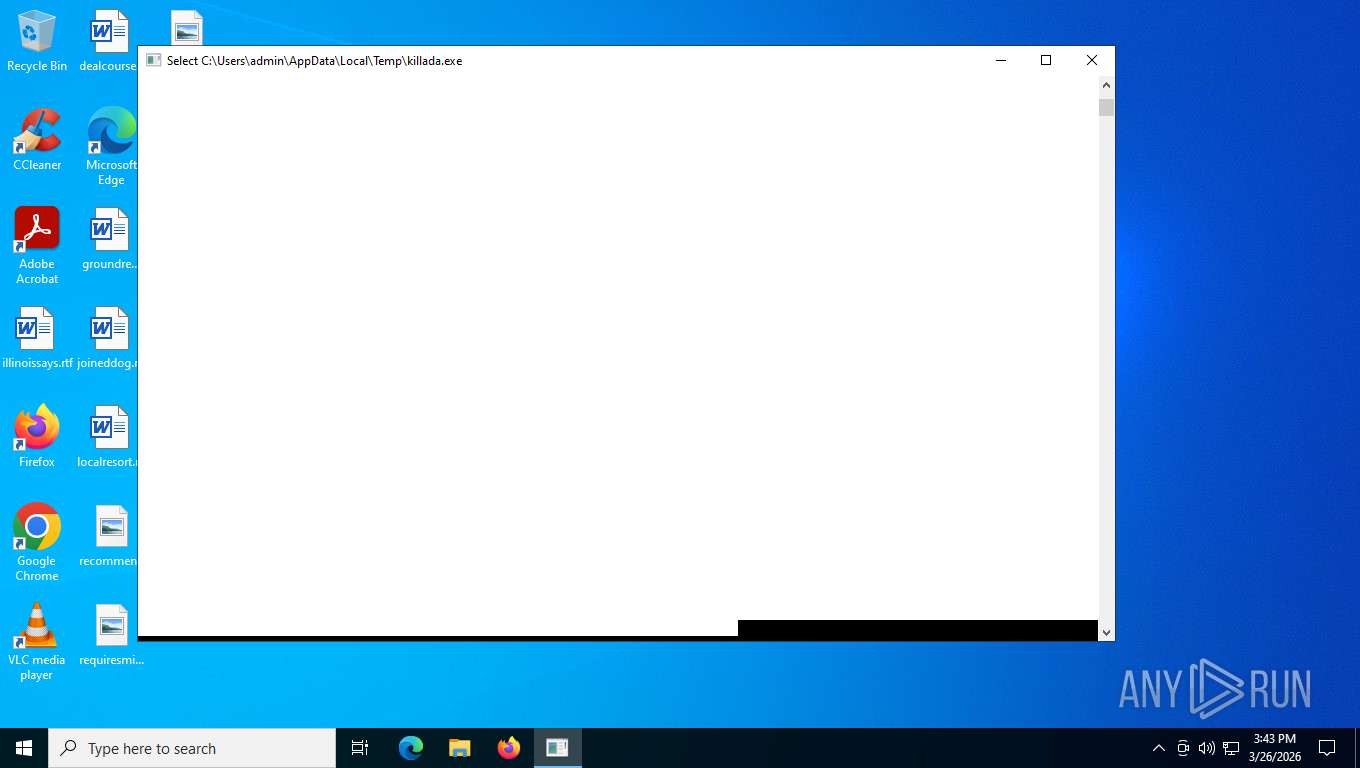
Task: Launch the Firefox desktop shortcut
Action: click(37, 436)
